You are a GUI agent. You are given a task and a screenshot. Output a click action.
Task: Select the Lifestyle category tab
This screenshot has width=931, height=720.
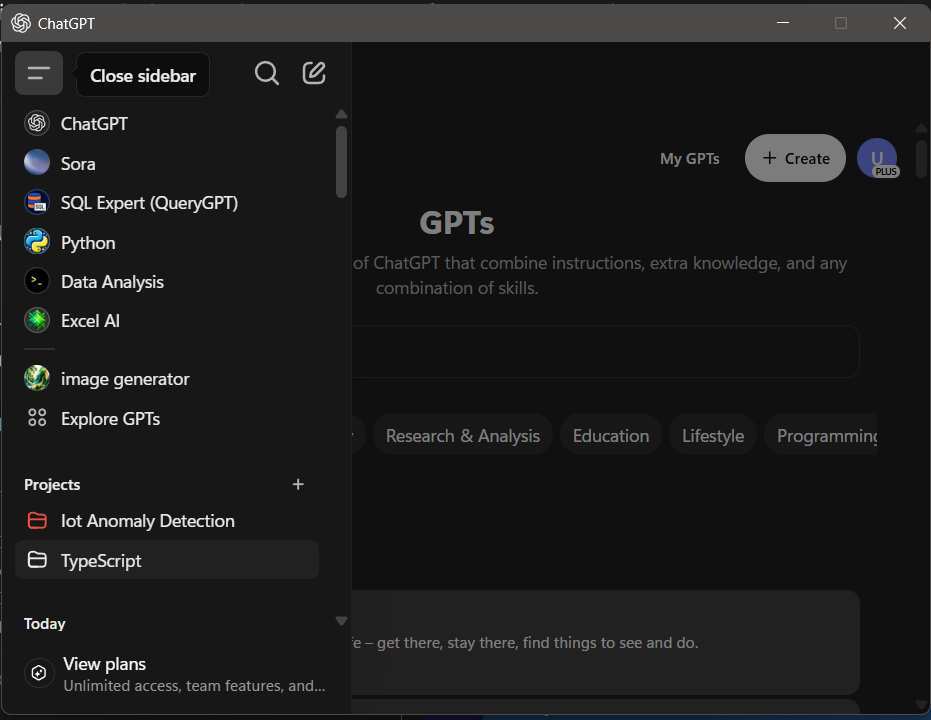pyautogui.click(x=712, y=436)
